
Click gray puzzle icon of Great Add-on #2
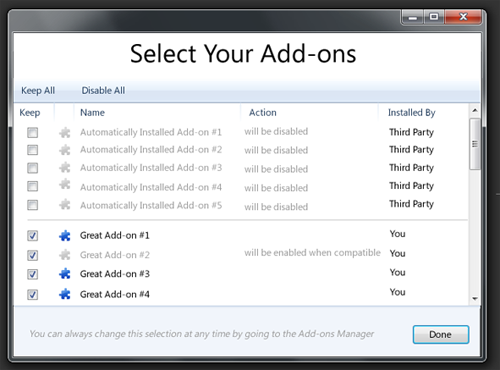pyautogui.click(x=65, y=255)
